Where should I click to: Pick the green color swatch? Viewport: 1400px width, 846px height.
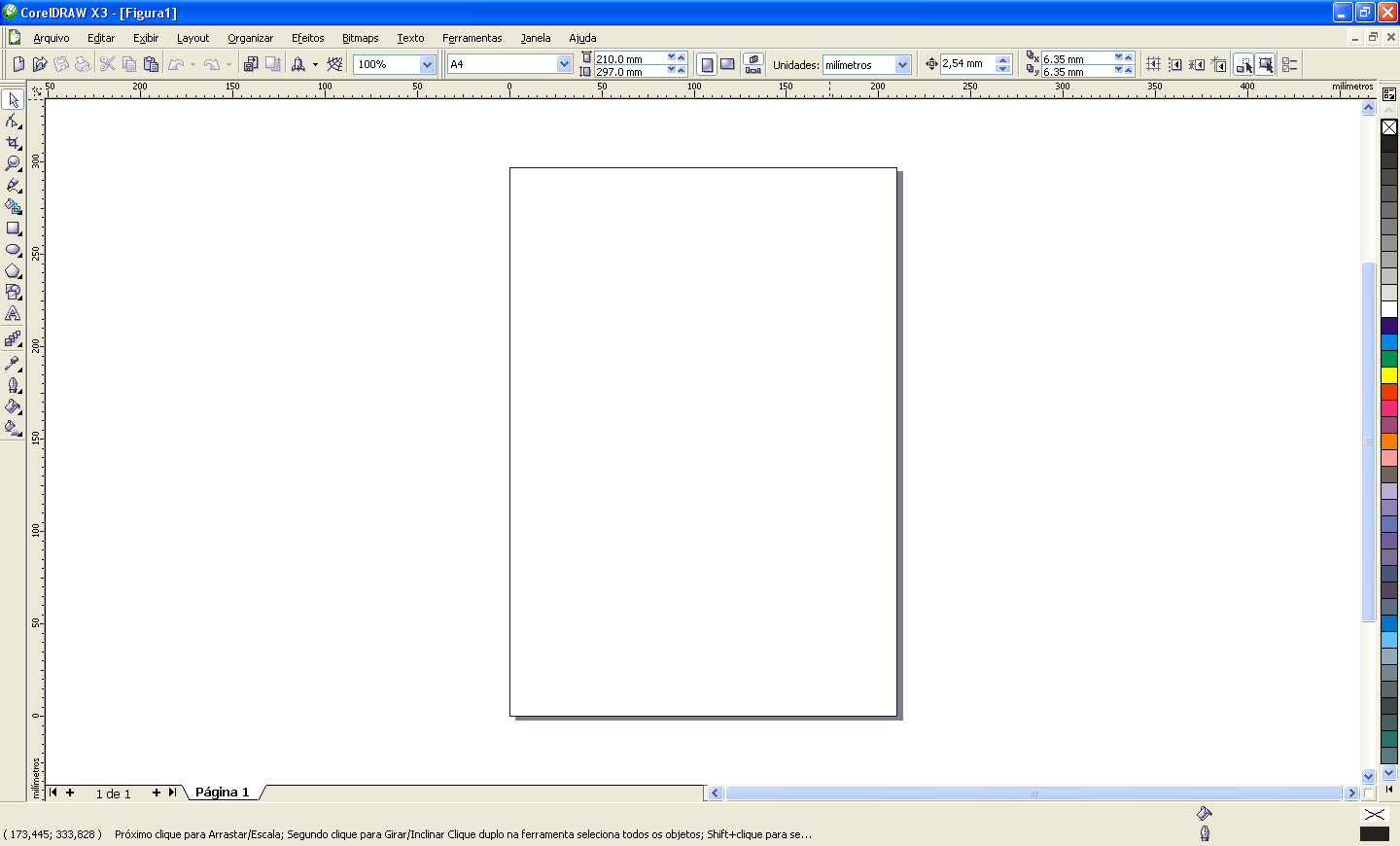(x=1389, y=359)
